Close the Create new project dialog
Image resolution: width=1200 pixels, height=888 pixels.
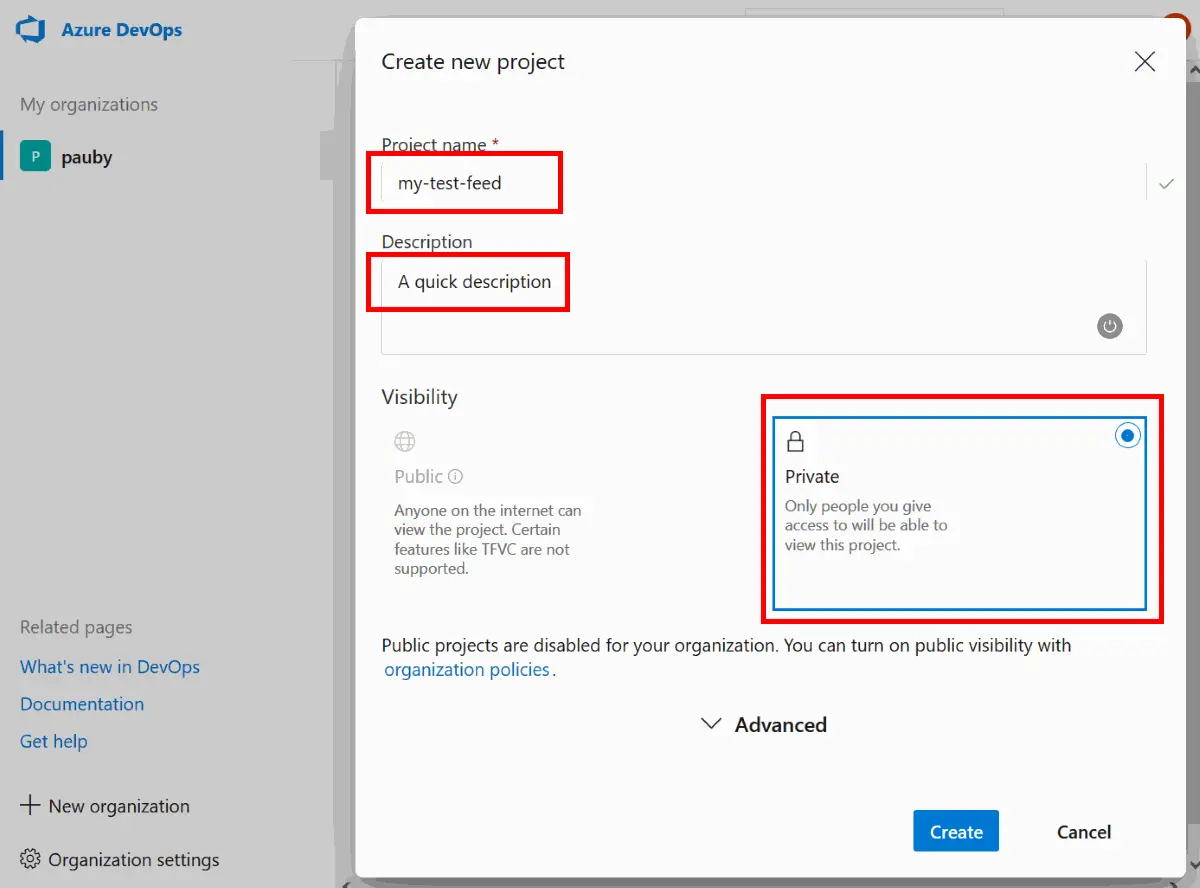tap(1145, 62)
